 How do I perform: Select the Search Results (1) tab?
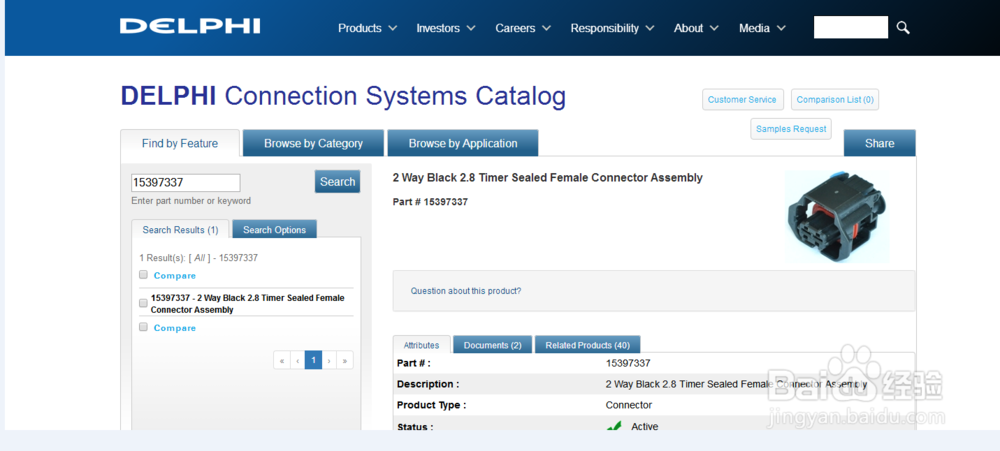coord(180,230)
